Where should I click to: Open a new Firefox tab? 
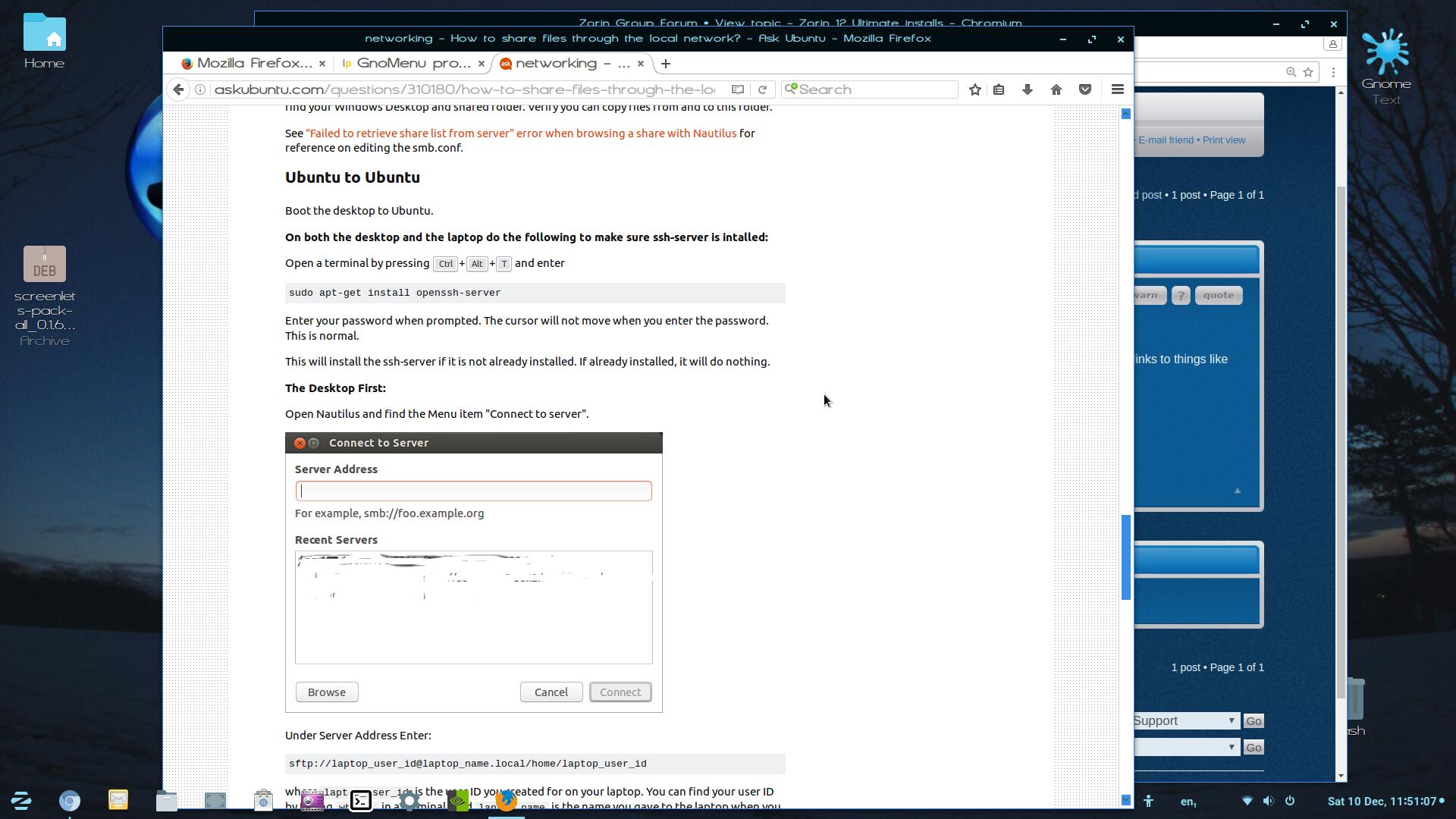[x=666, y=64]
